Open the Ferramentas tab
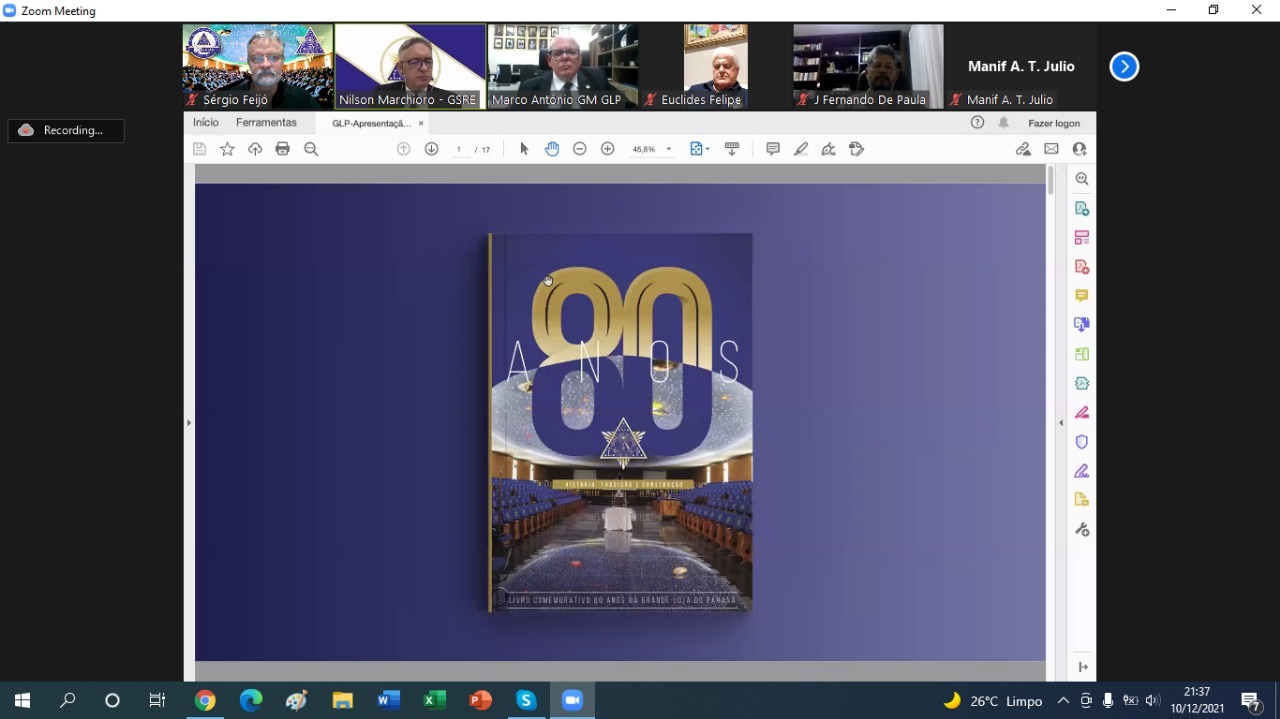This screenshot has height=719, width=1280. click(x=266, y=123)
